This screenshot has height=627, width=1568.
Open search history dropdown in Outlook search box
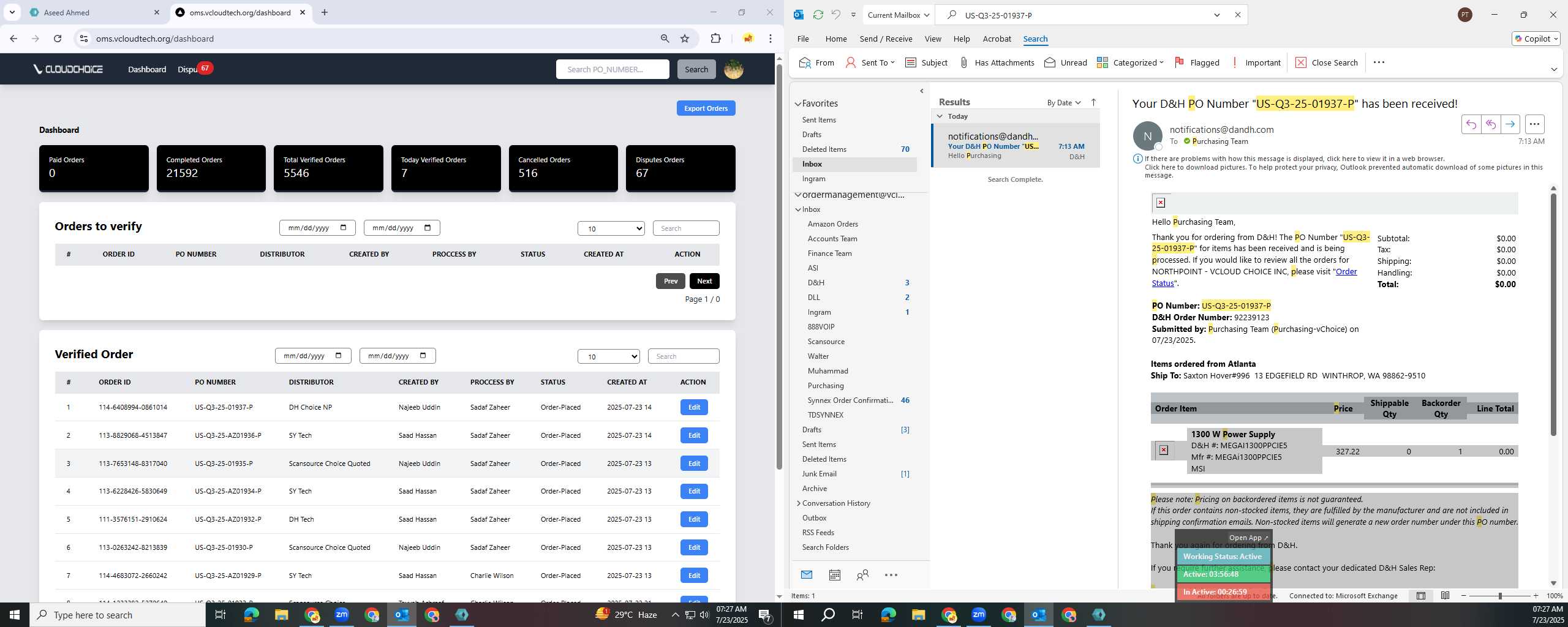pos(1216,15)
